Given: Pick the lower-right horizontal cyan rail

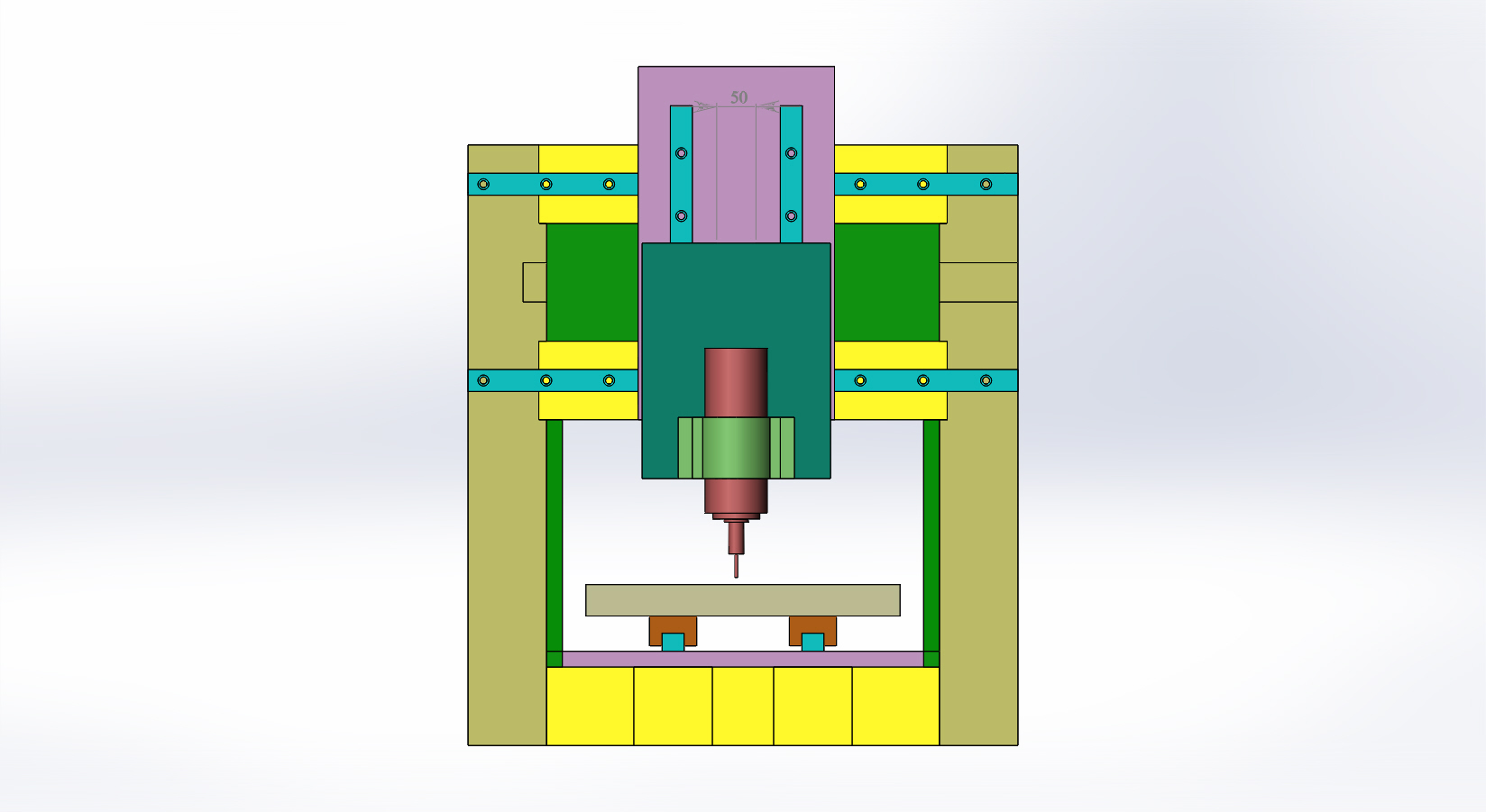Looking at the screenshot, I should (926, 380).
